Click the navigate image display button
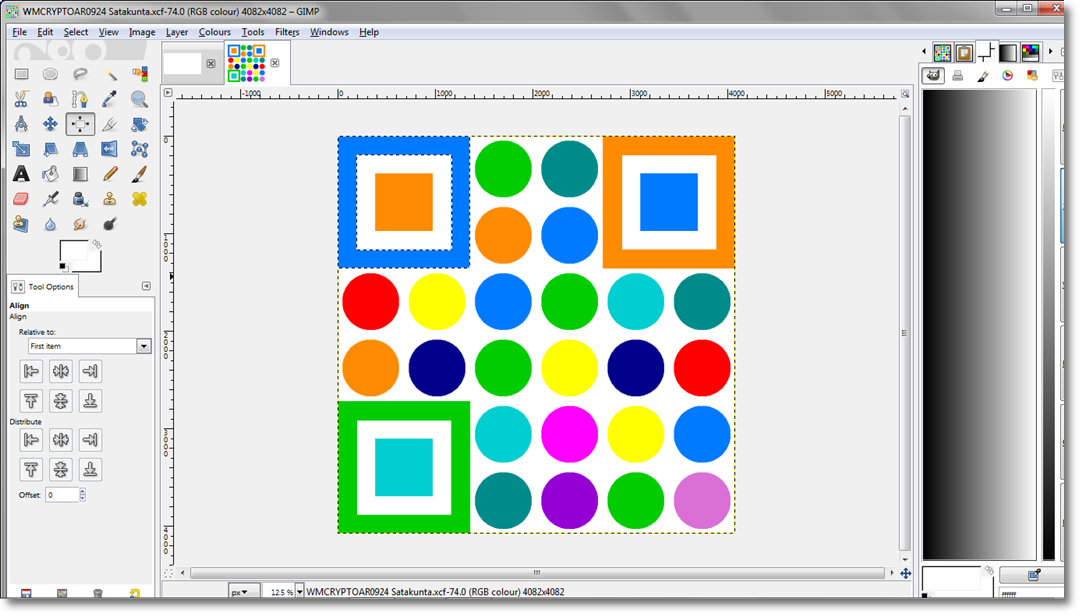The width and height of the screenshot is (1080, 615). tap(906, 573)
